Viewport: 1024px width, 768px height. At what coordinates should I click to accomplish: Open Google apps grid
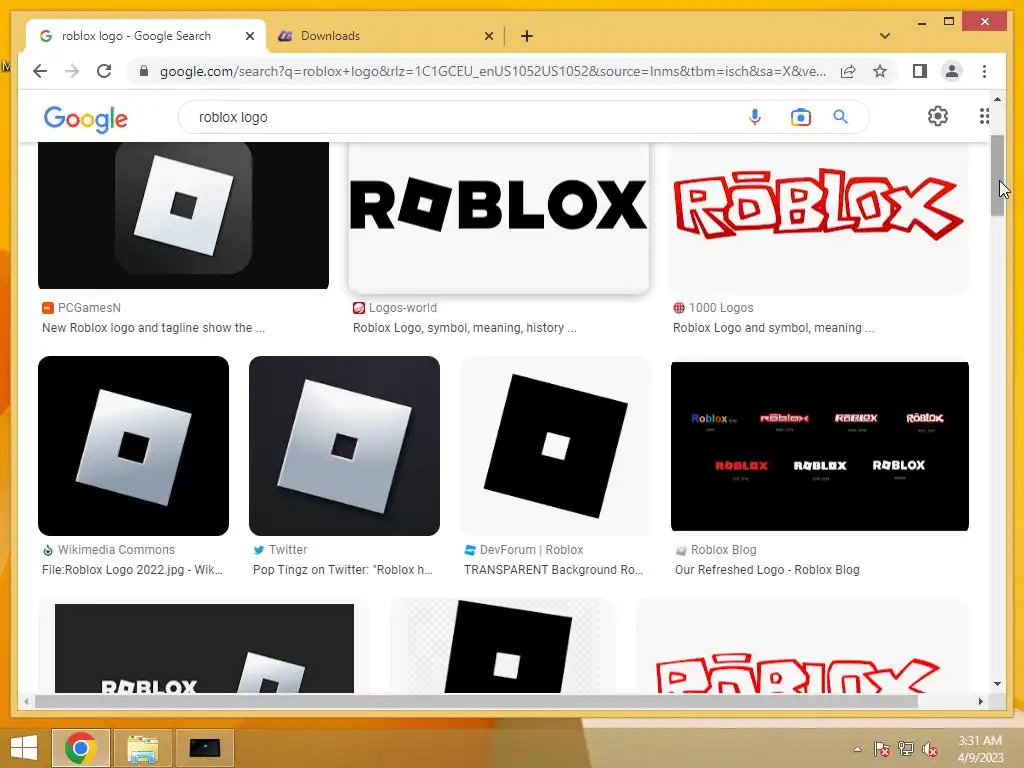point(984,116)
